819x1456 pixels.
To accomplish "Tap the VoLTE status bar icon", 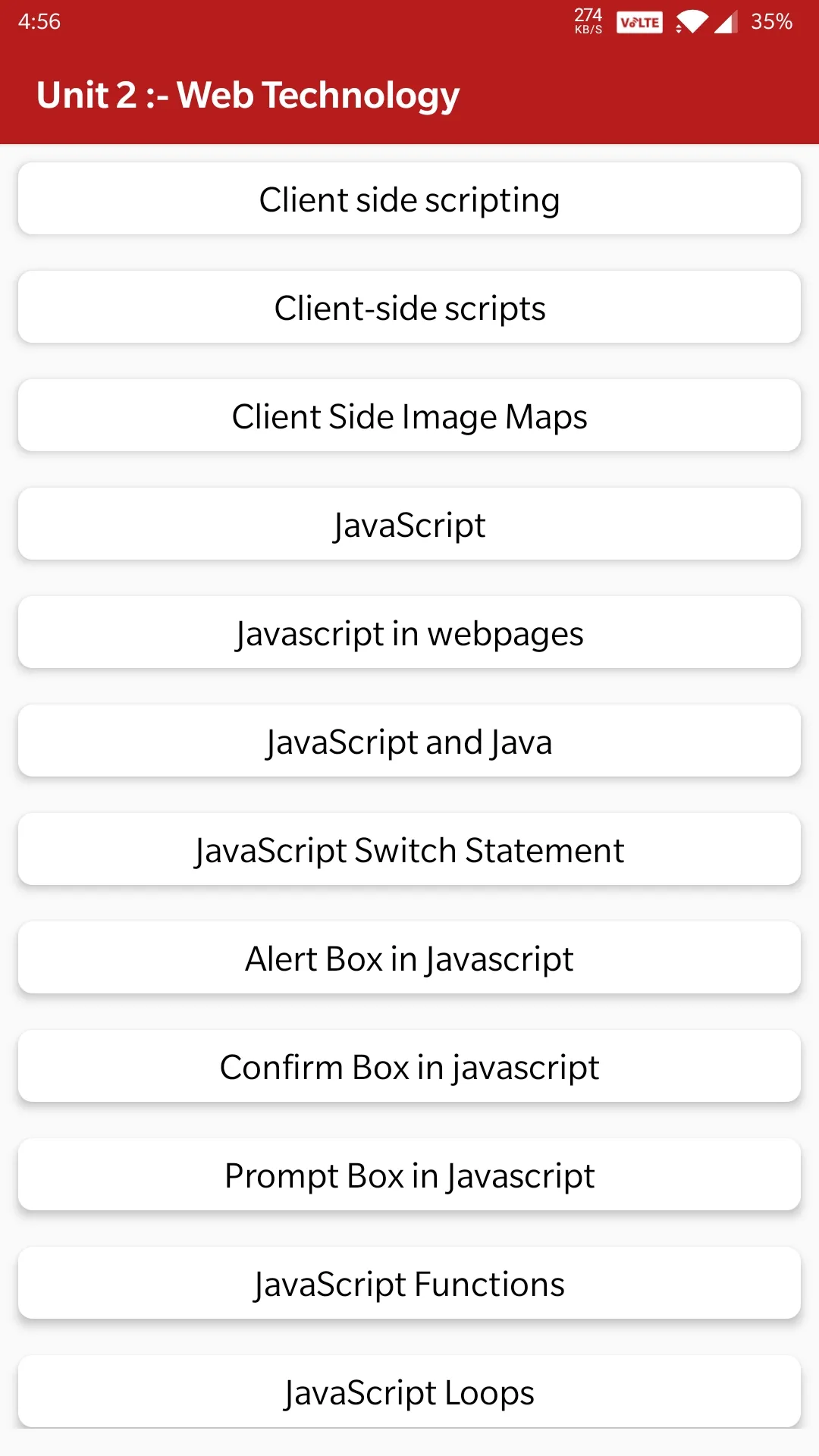I will pos(639,22).
